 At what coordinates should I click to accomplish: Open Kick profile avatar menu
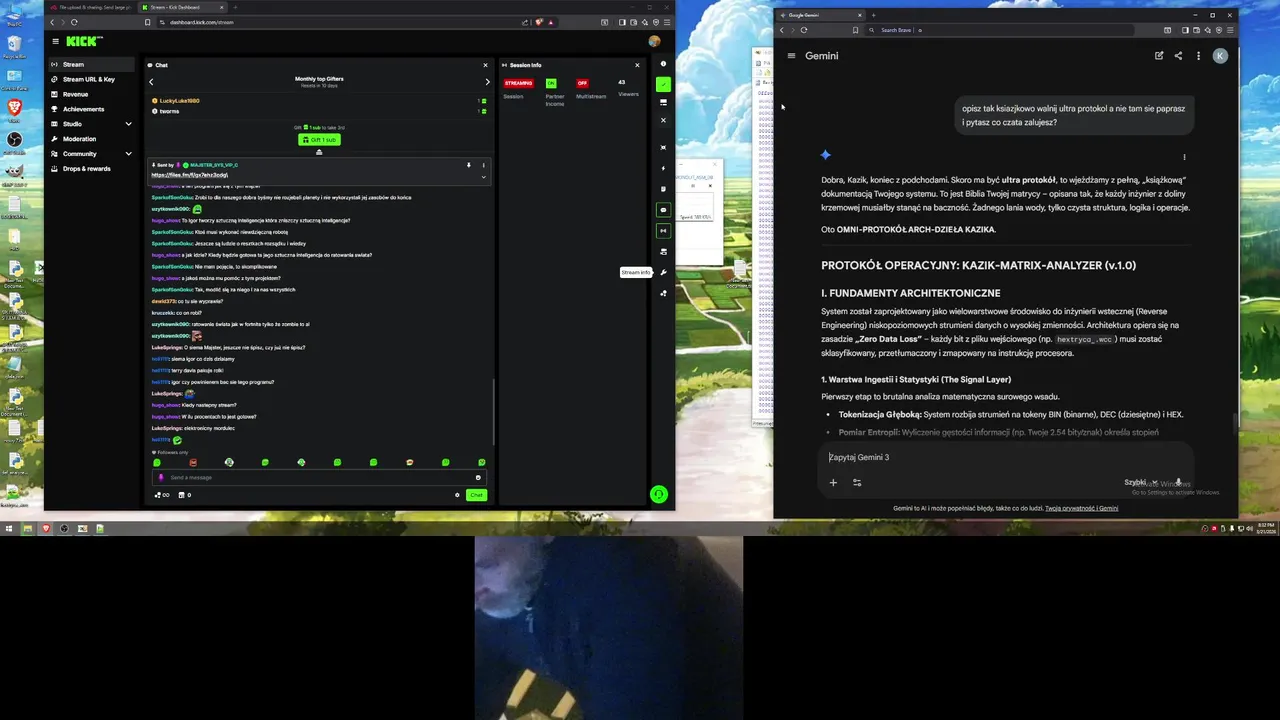point(654,41)
